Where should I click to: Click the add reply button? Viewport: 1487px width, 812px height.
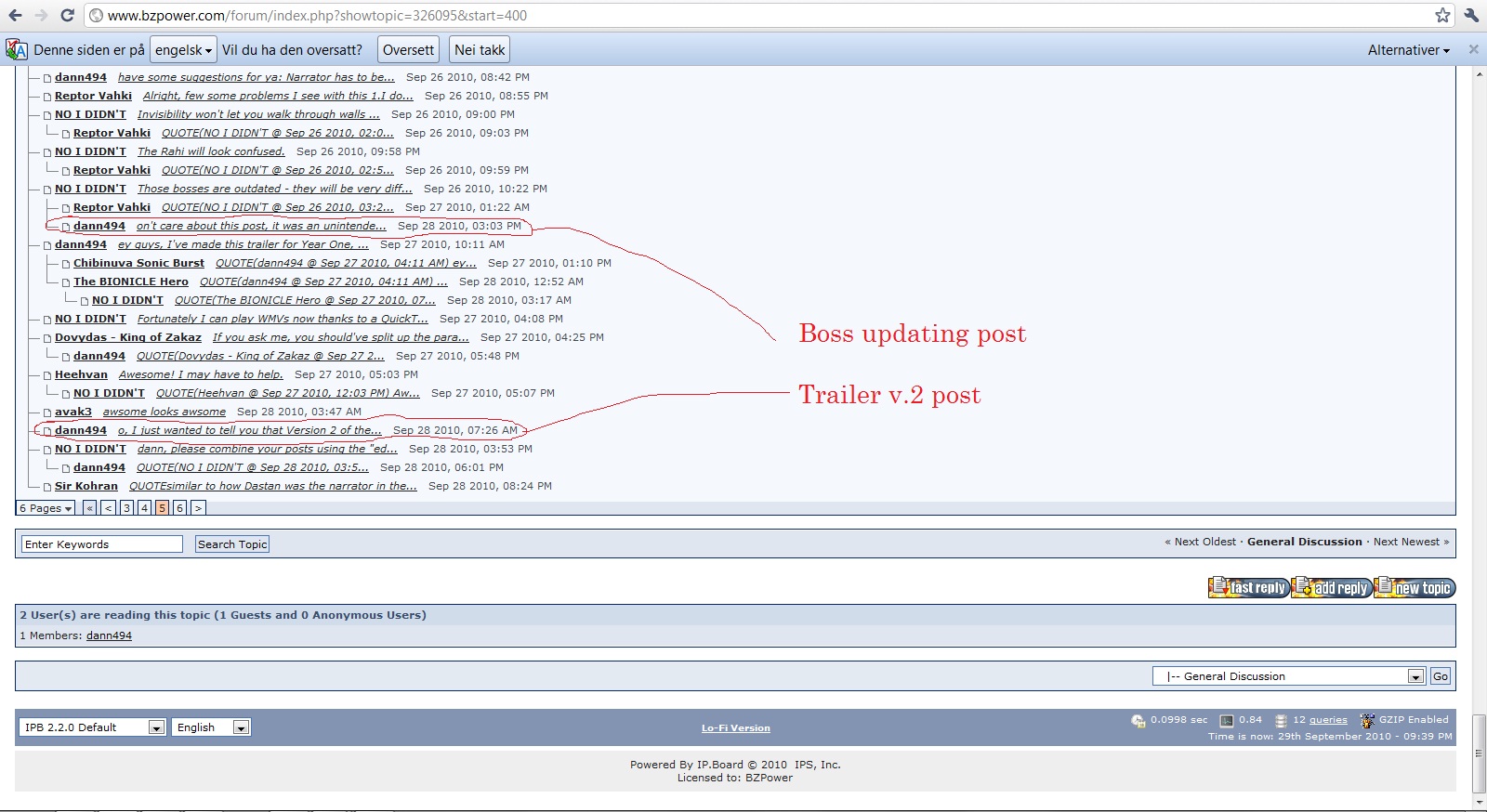pos(1332,587)
